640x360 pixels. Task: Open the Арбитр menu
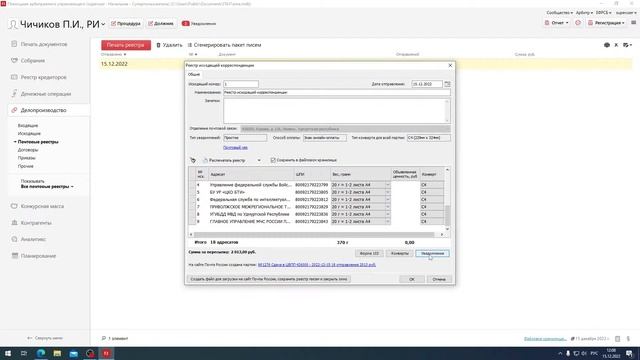coord(584,13)
